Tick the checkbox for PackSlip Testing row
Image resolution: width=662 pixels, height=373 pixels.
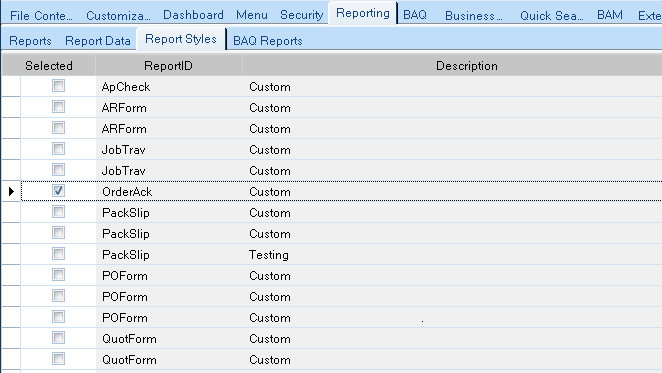pos(58,254)
